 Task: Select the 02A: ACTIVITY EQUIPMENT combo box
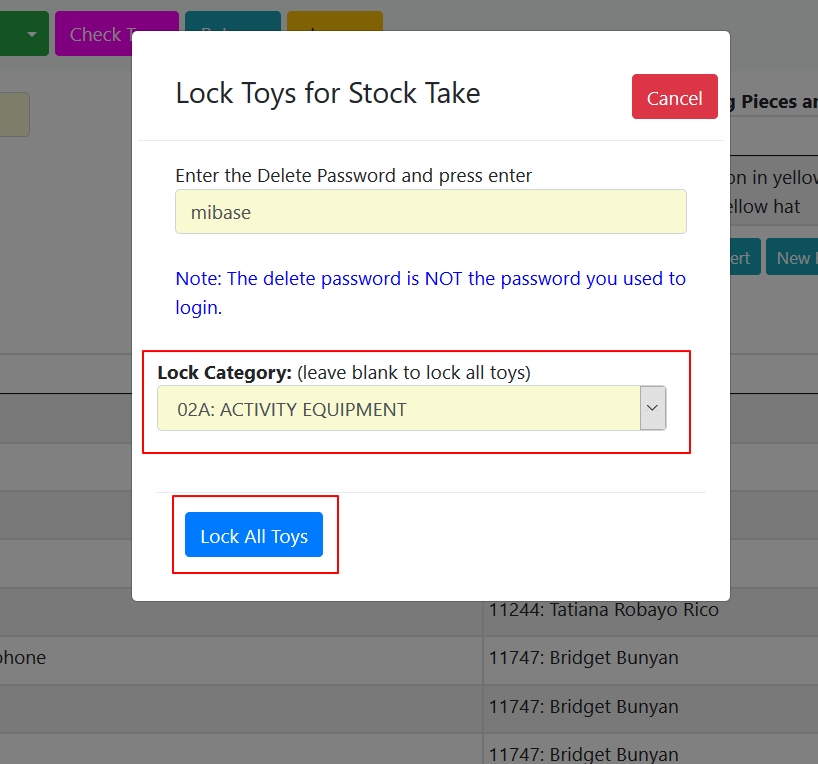(412, 408)
